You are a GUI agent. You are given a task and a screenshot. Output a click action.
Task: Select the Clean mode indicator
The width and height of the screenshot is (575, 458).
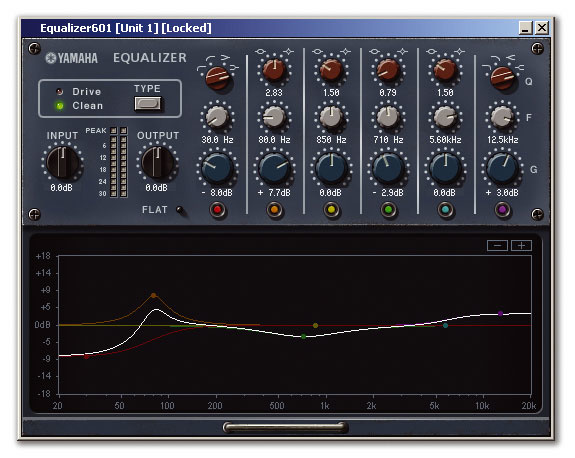(x=59, y=106)
